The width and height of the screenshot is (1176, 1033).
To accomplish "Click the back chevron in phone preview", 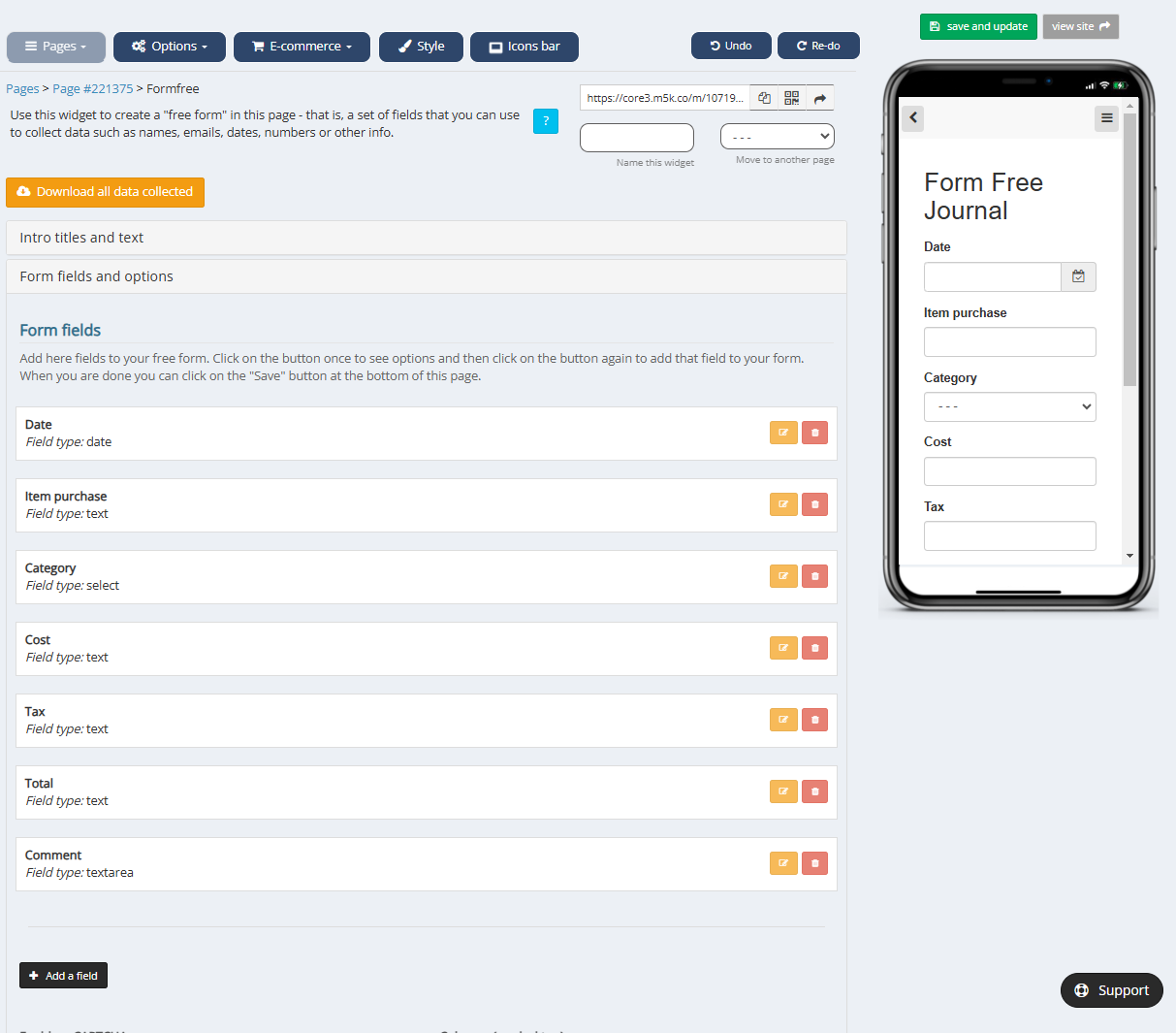I will 911,117.
